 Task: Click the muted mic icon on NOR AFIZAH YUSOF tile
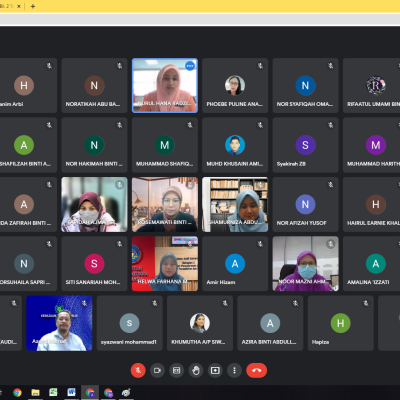(331, 184)
